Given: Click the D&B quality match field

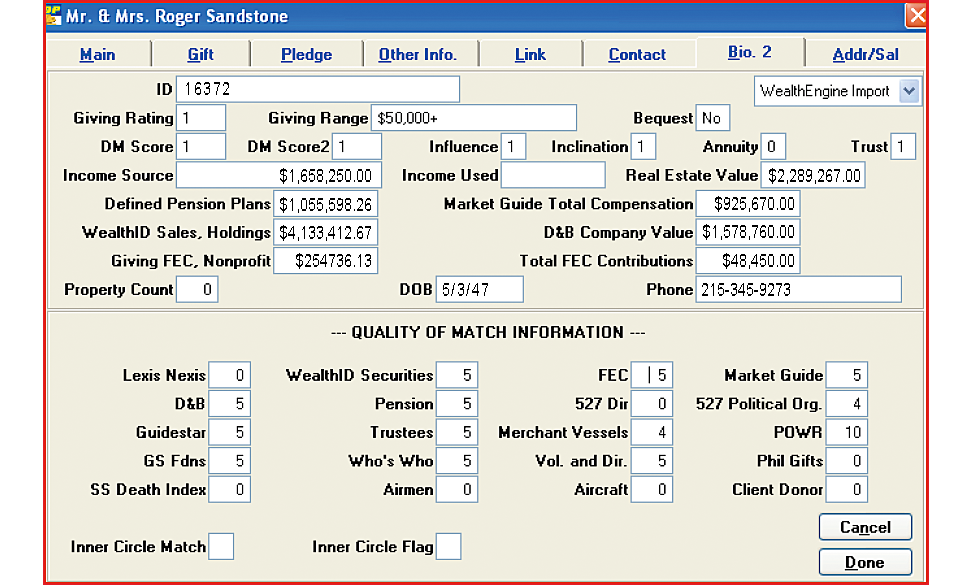Looking at the screenshot, I should point(230,404).
